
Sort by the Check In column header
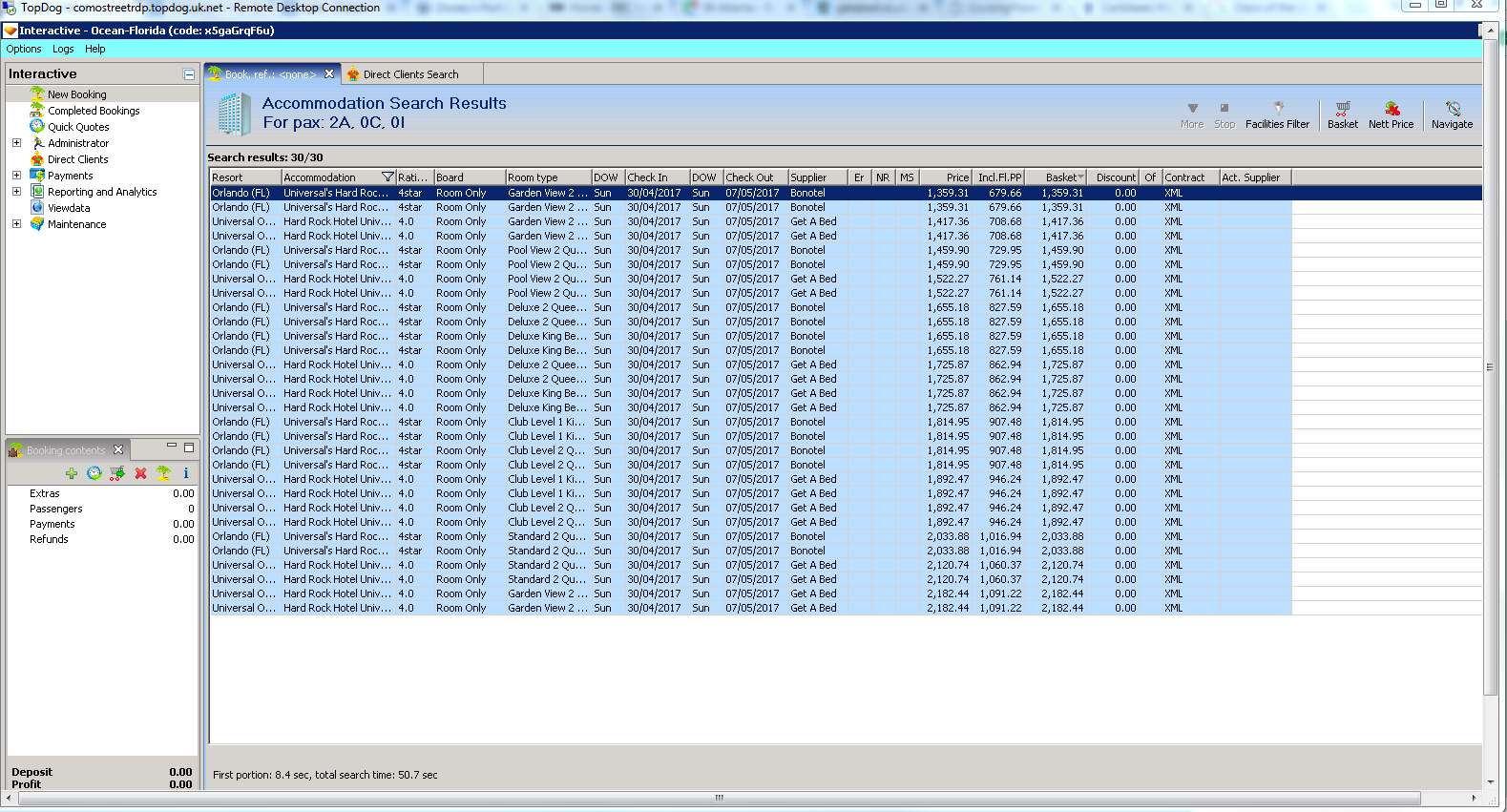pos(658,177)
